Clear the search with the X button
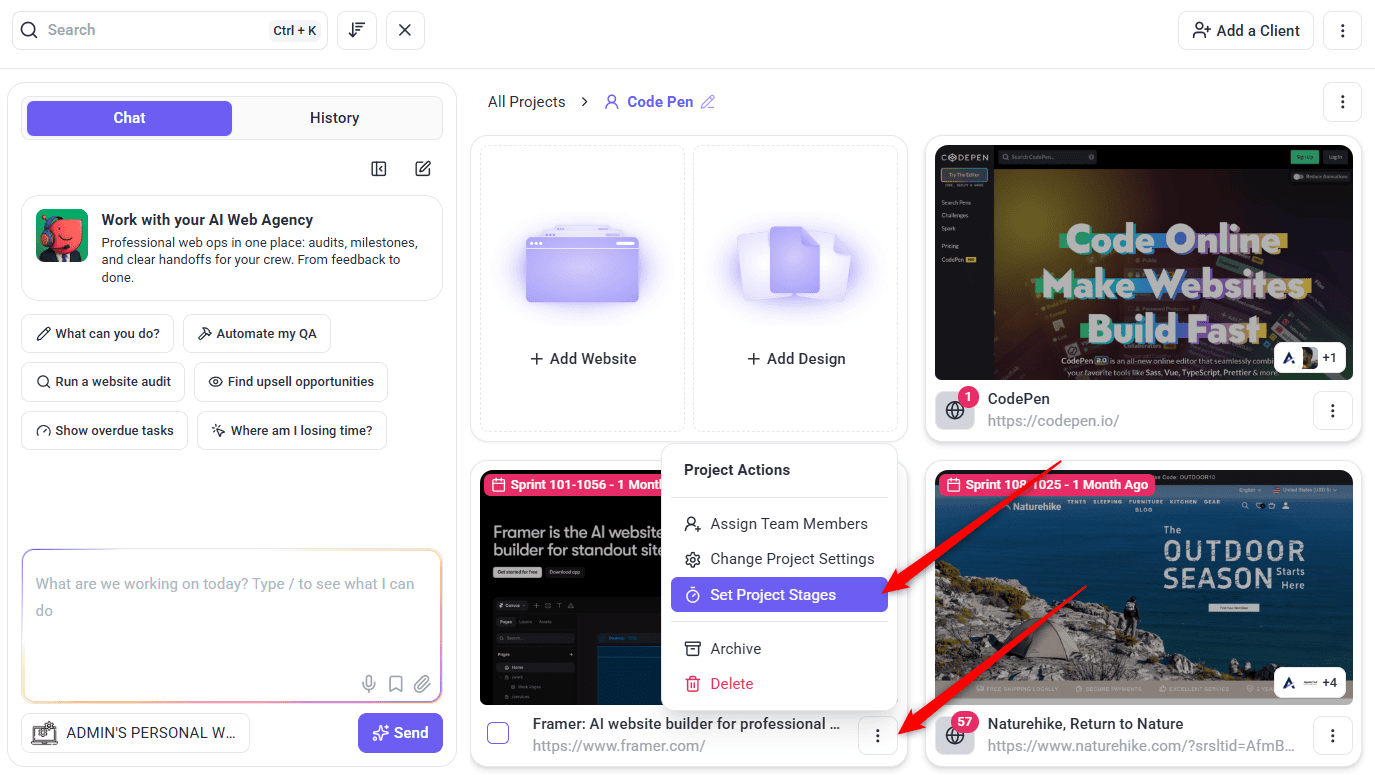 (x=405, y=30)
